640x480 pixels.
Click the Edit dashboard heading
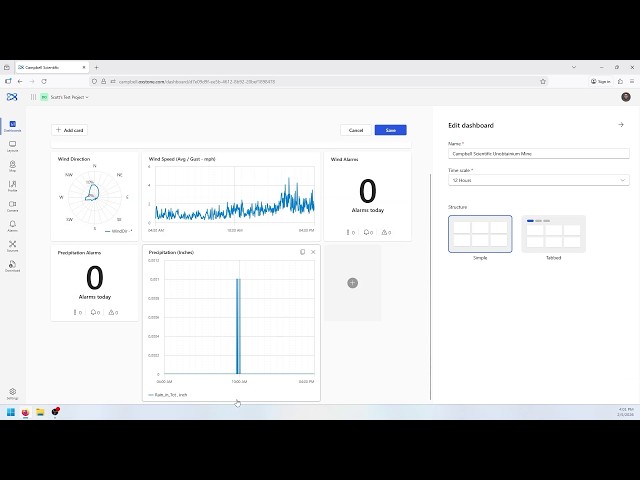pyautogui.click(x=471, y=125)
